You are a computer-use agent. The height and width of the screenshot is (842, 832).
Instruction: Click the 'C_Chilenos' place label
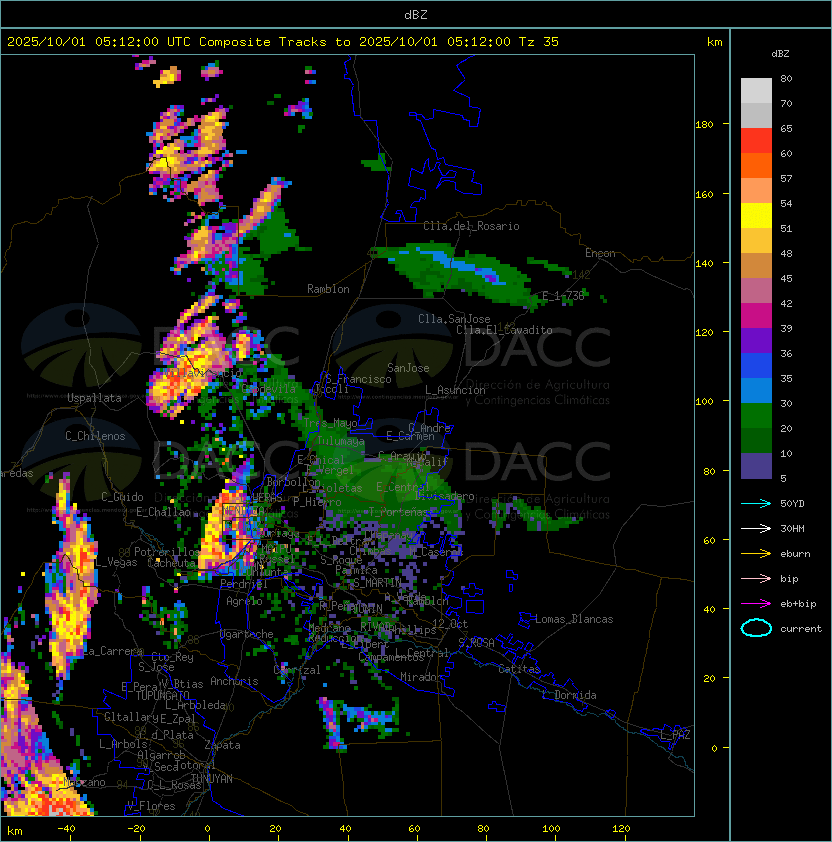coord(95,436)
